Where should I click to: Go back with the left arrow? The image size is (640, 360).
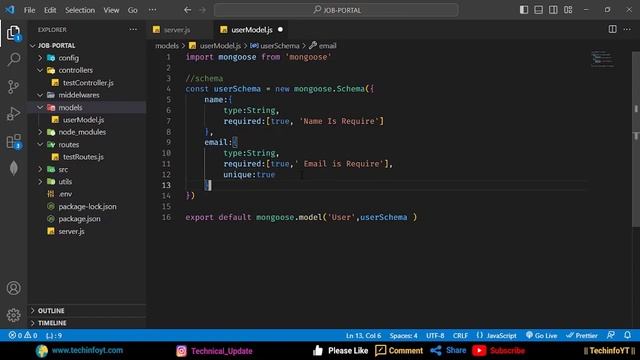tap(187, 10)
